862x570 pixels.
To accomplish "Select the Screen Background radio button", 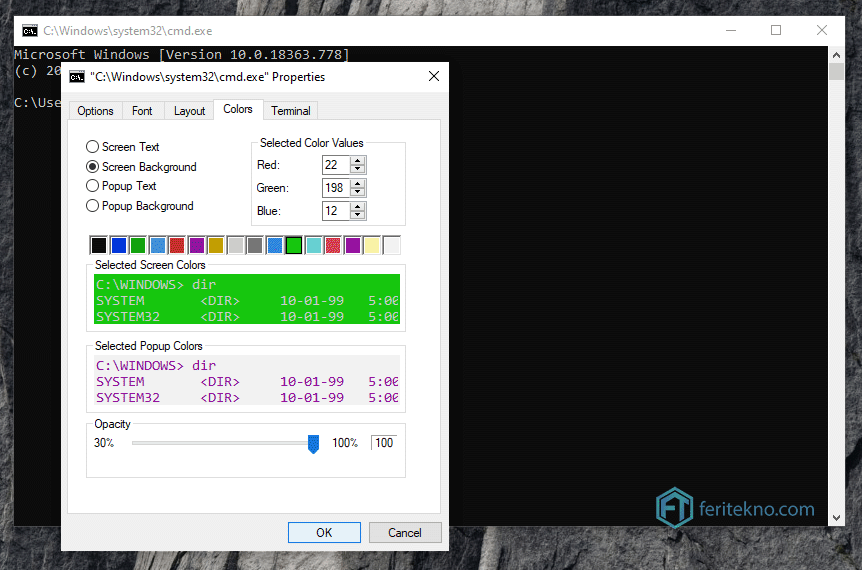I will pyautogui.click(x=92, y=167).
